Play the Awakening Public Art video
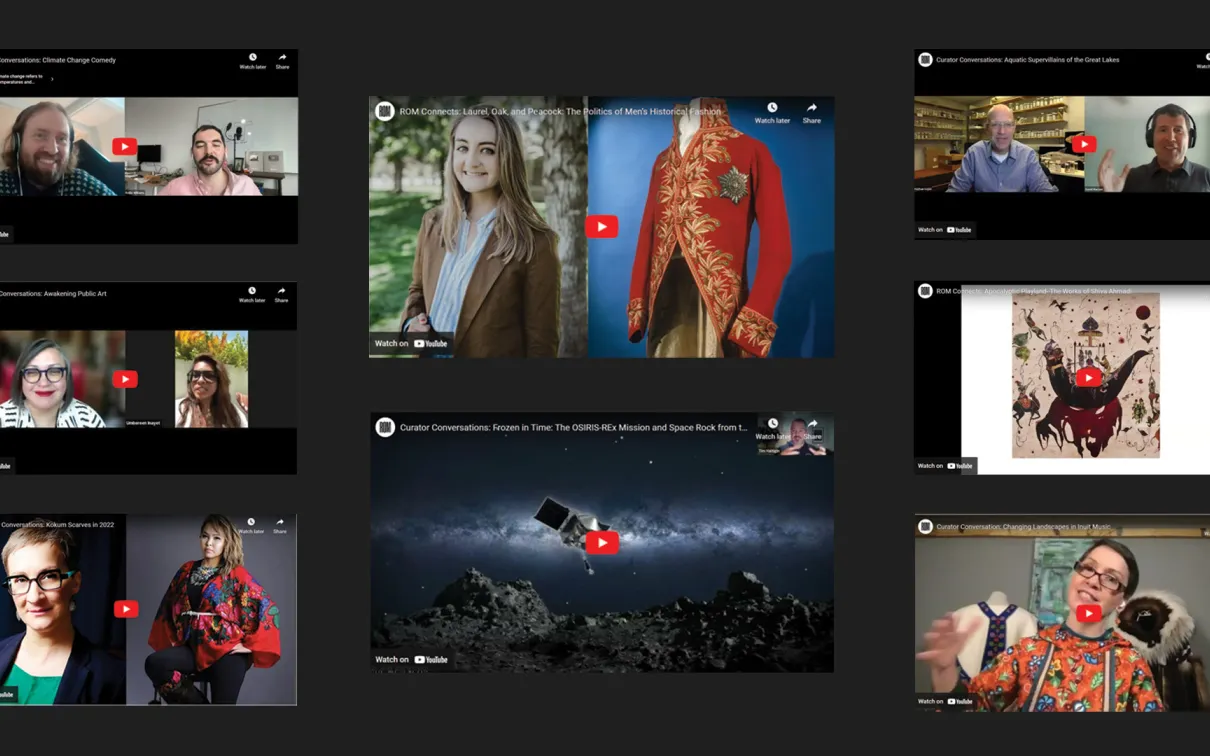This screenshot has width=1210, height=756. 125,379
